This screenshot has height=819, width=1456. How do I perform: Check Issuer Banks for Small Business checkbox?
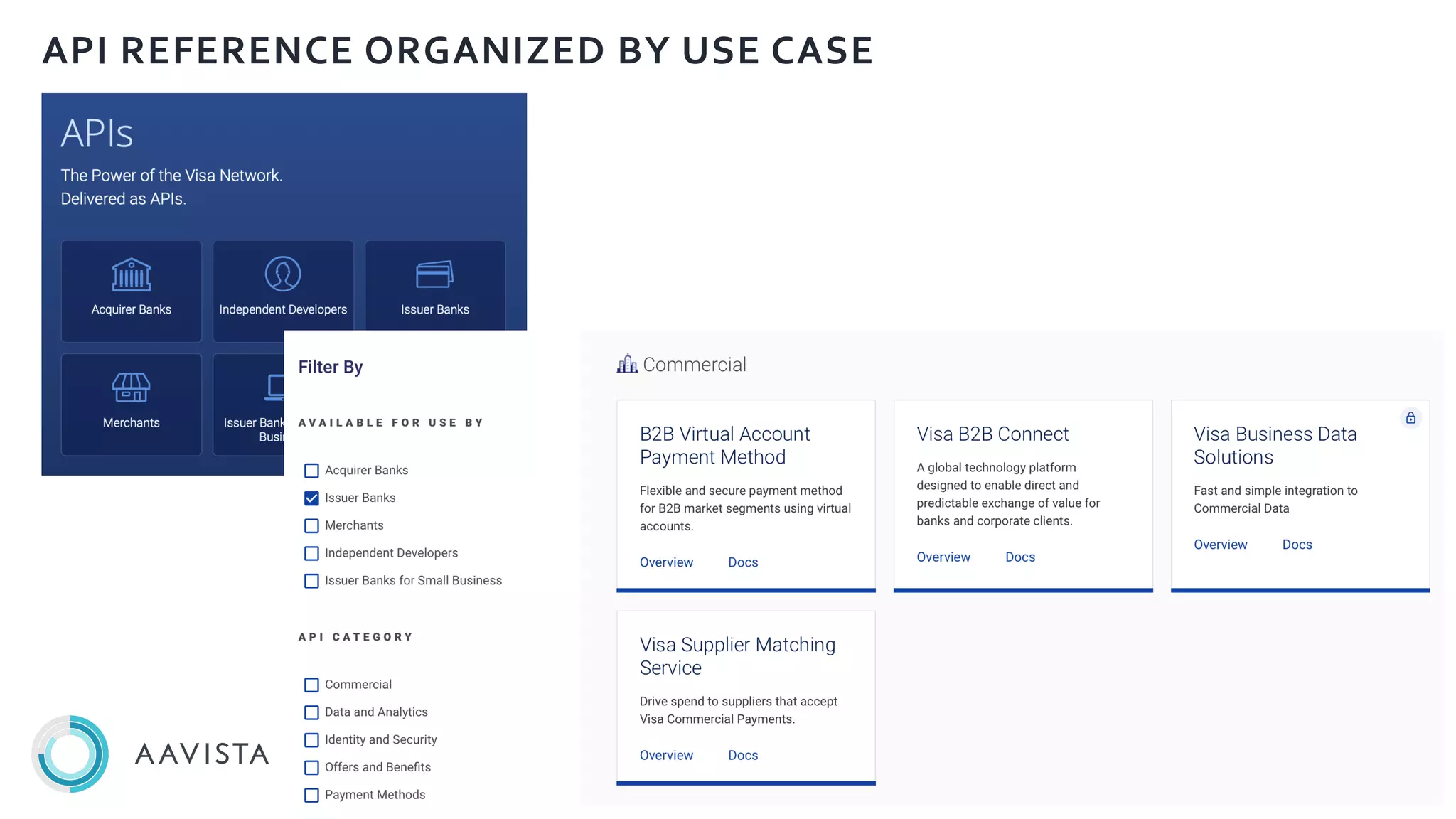coord(311,581)
